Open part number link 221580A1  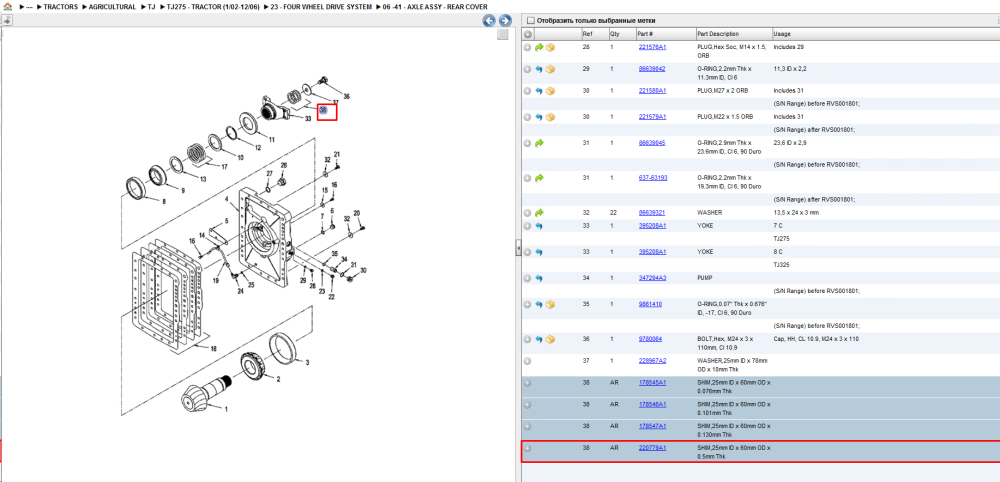652,91
